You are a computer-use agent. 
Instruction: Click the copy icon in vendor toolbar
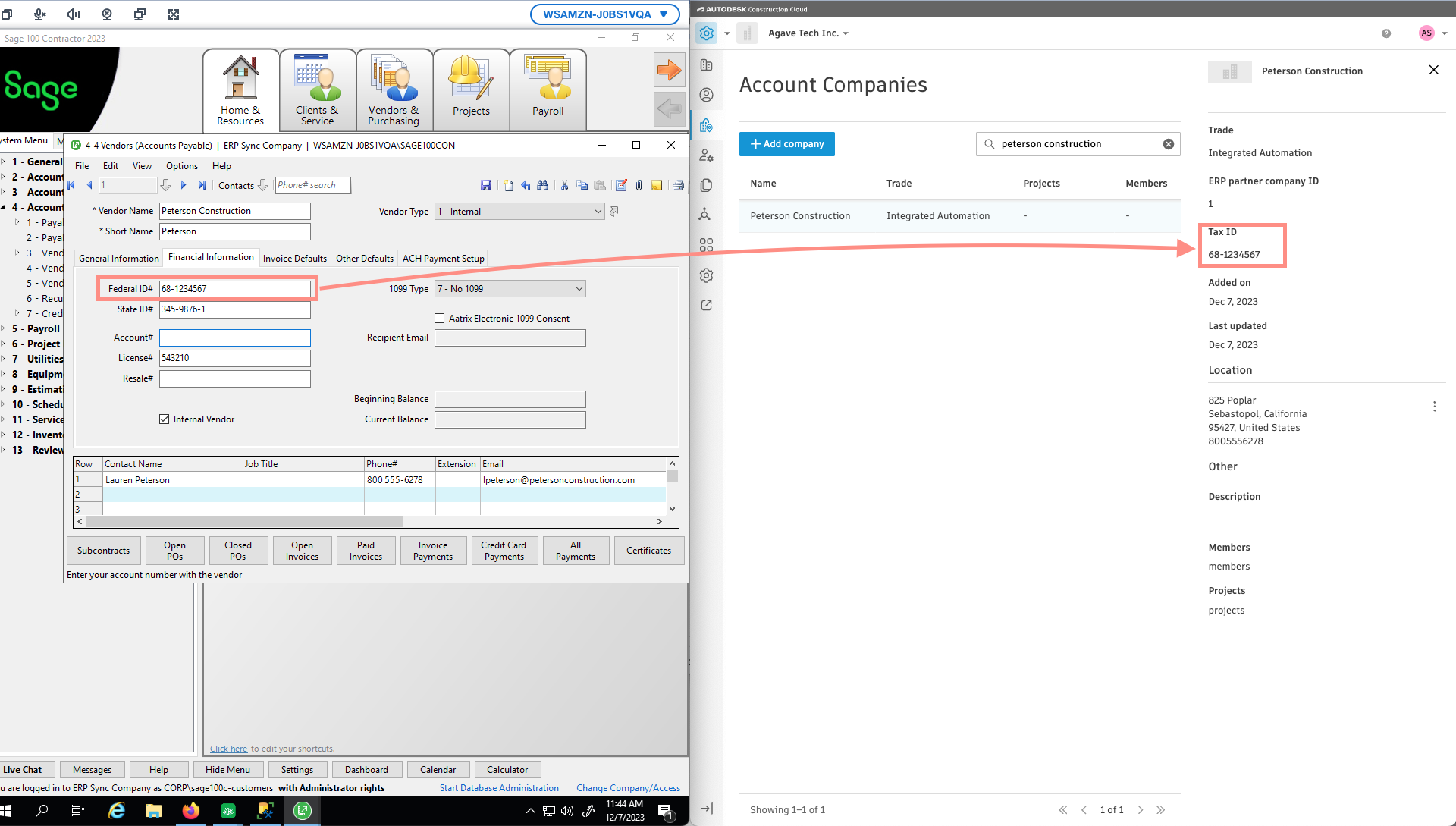tap(582, 185)
